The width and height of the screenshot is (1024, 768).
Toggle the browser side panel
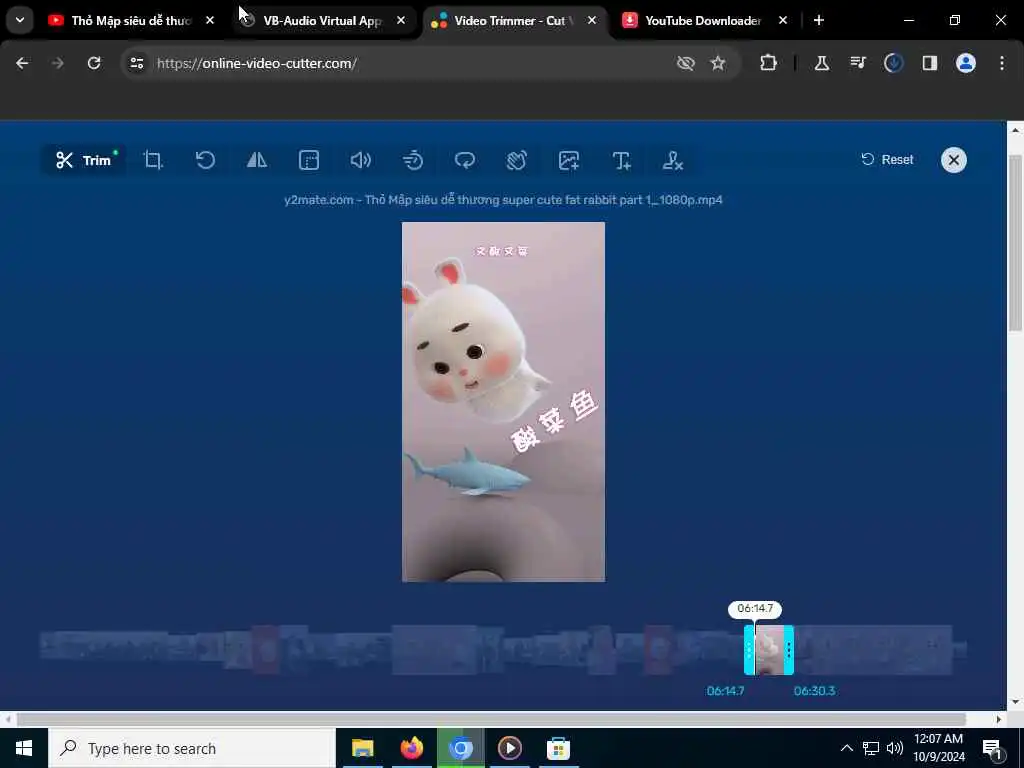click(x=929, y=63)
